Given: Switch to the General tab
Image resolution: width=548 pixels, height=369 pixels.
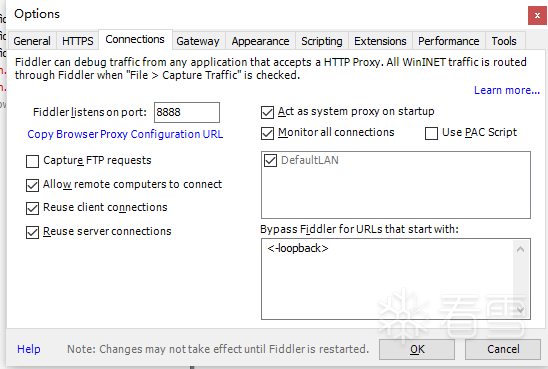Looking at the screenshot, I should click(32, 41).
